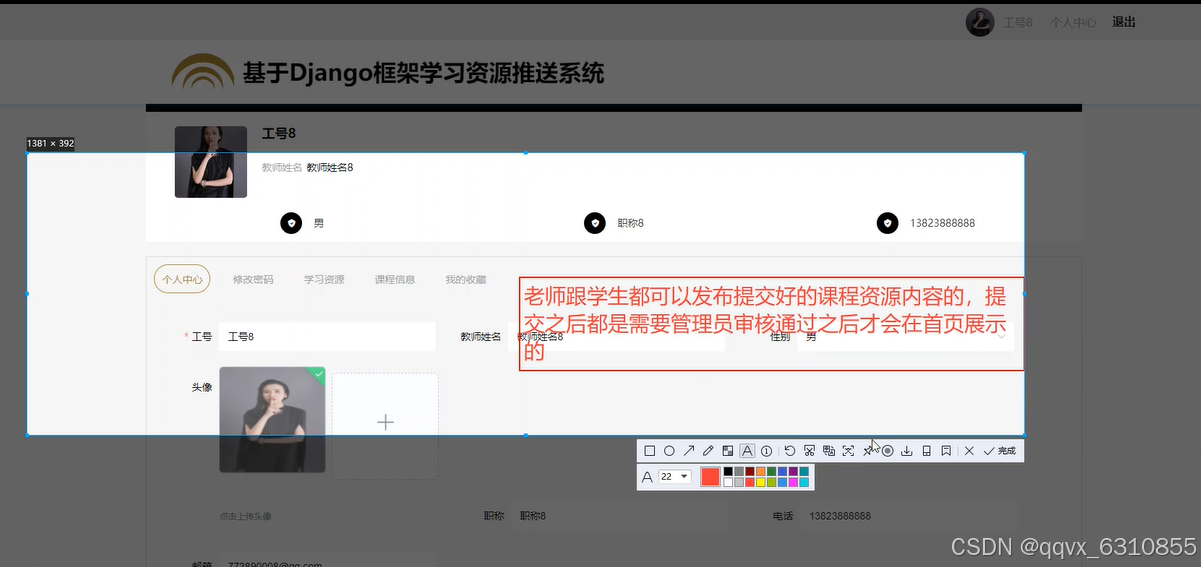Click the site title 基于Django框架学习资源推送系统
Image resolution: width=1201 pixels, height=567 pixels.
(x=423, y=73)
